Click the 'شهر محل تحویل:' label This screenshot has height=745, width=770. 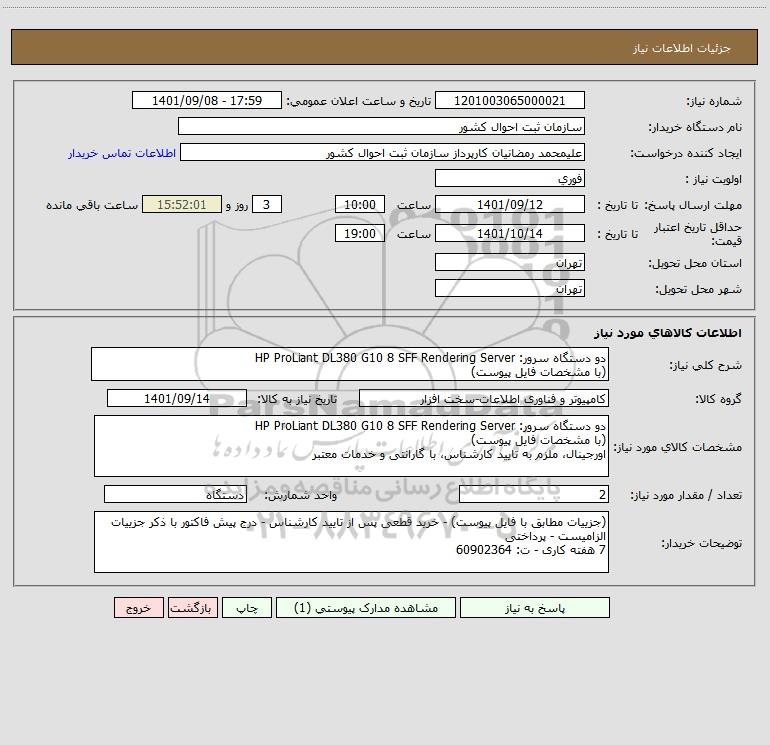click(699, 289)
